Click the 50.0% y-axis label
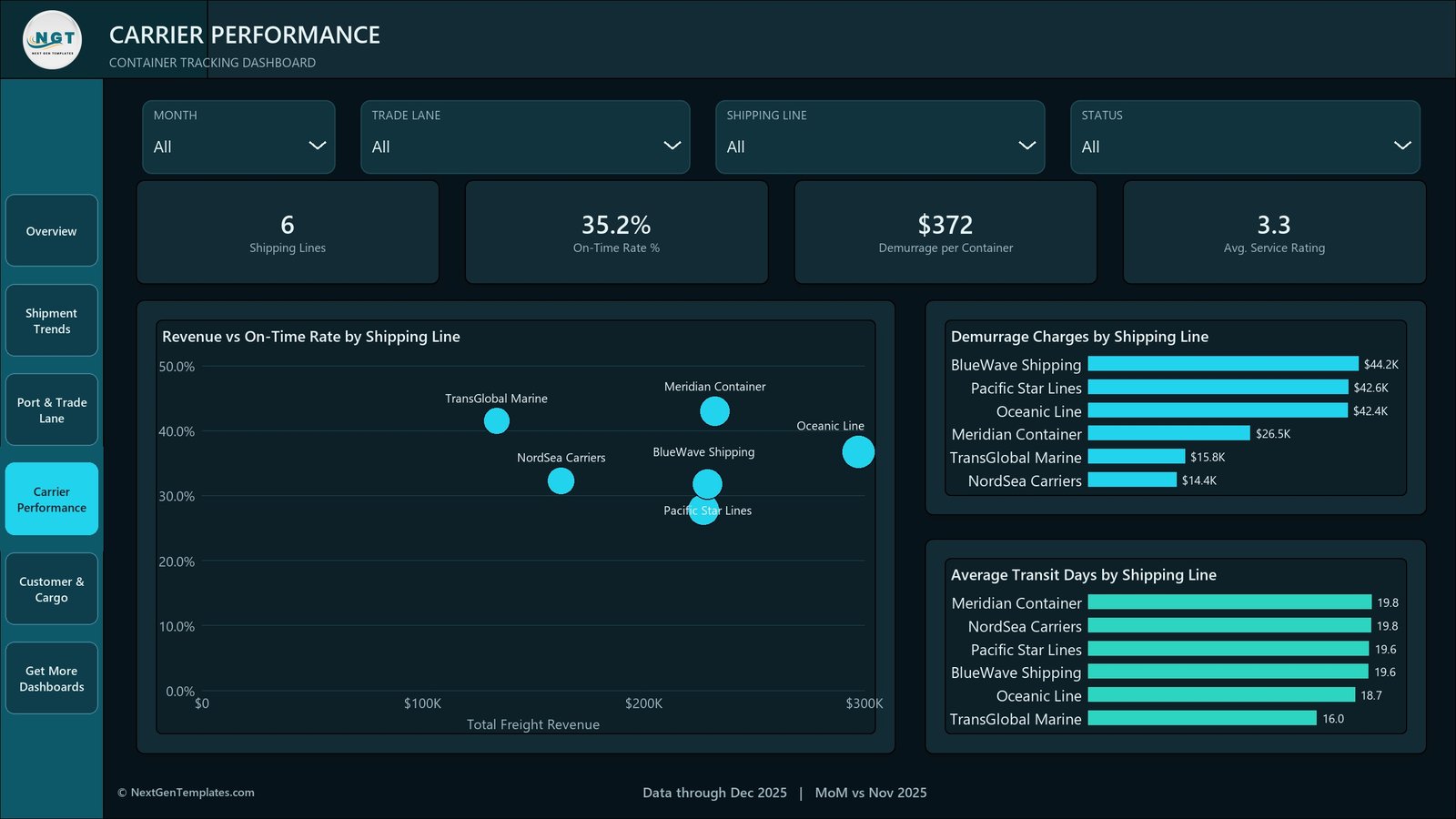The width and height of the screenshot is (1456, 819). tap(177, 367)
